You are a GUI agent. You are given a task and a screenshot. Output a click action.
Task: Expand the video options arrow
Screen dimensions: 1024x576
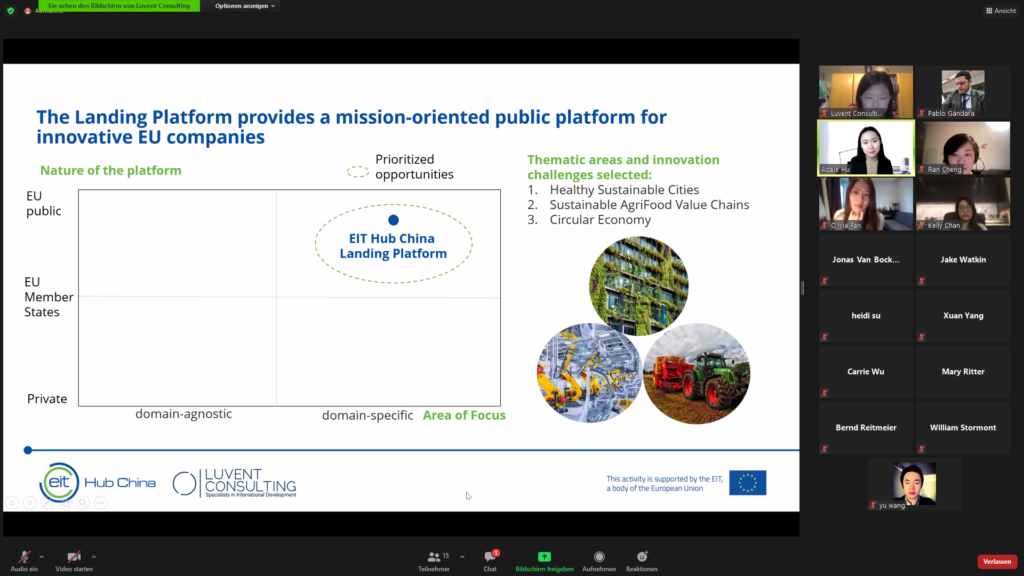pos(94,556)
